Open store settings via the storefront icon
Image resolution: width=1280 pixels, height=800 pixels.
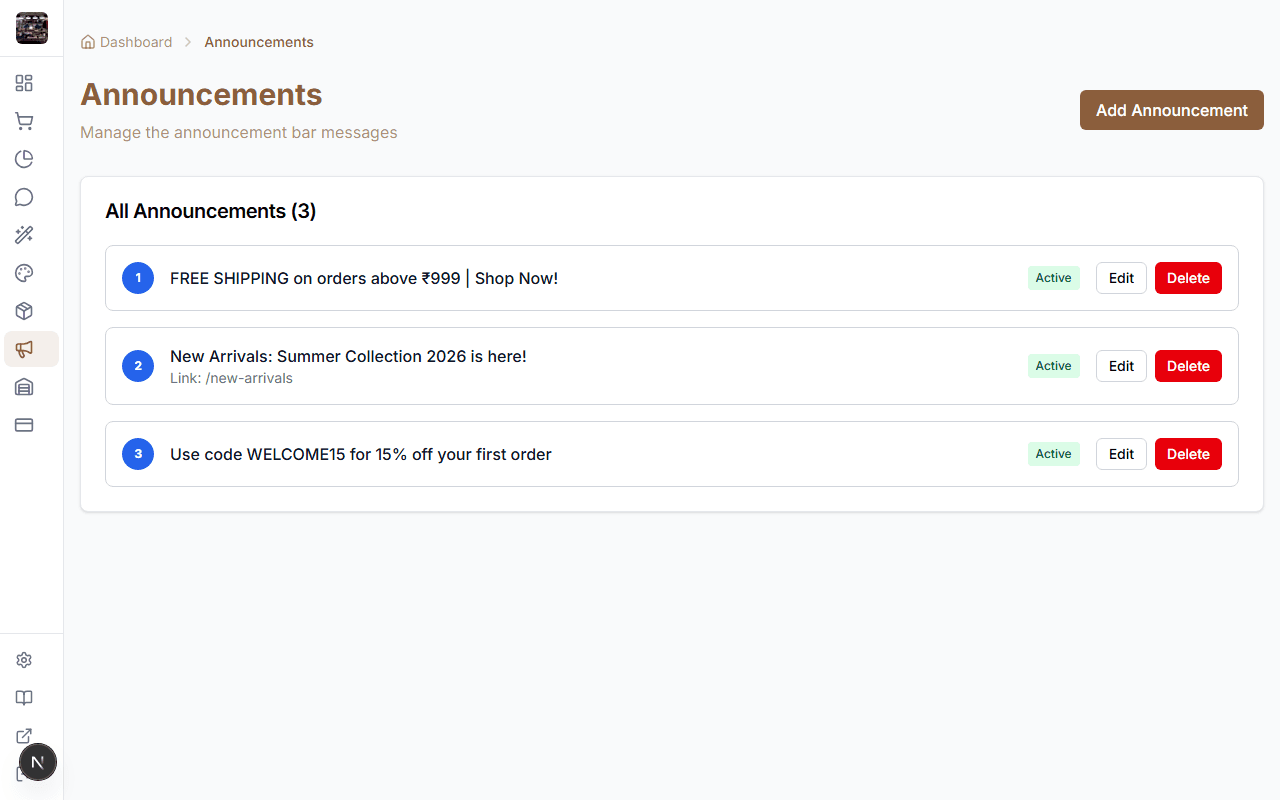[24, 387]
